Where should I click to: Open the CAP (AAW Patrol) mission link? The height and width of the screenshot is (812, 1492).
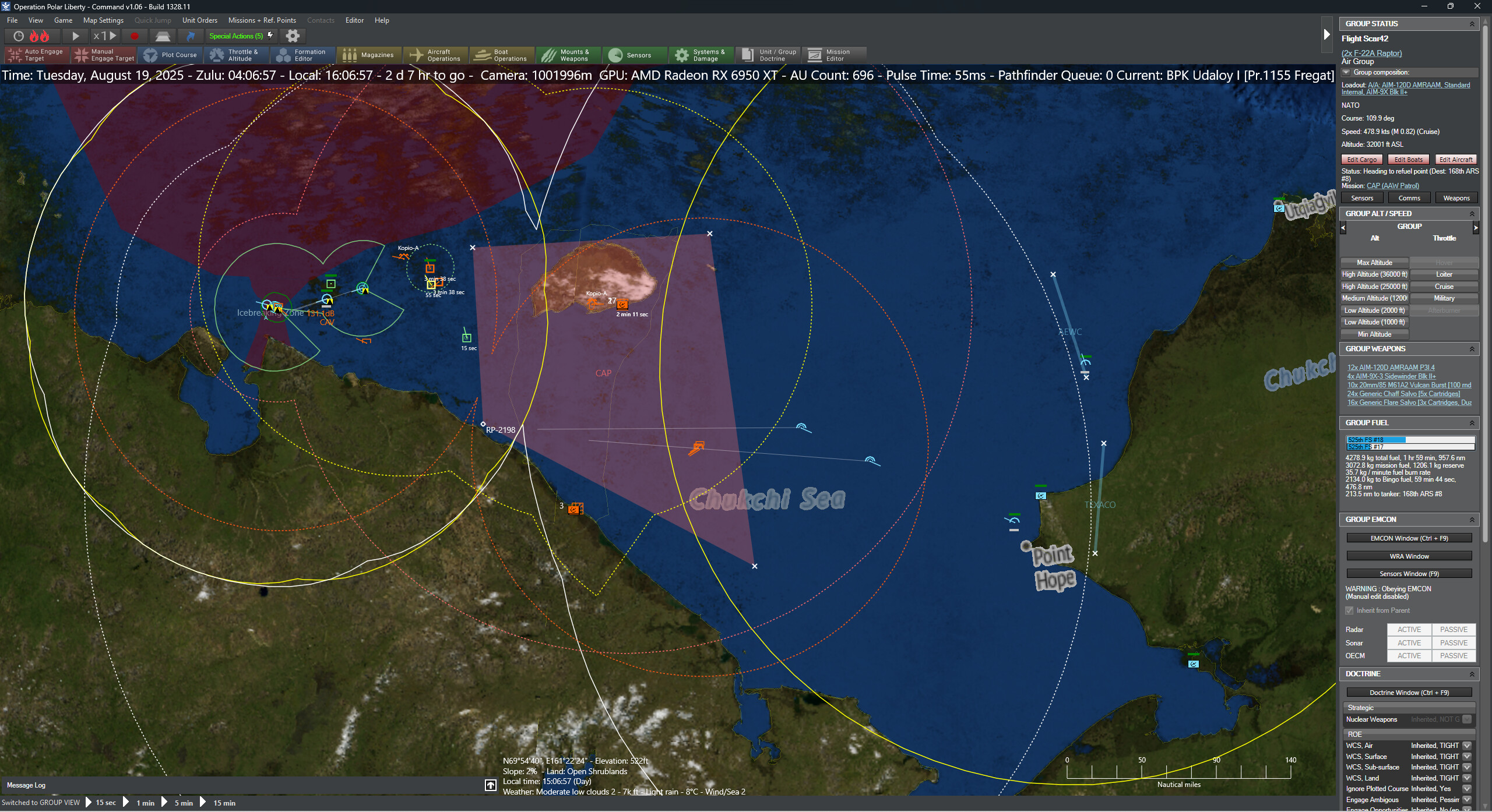(x=1393, y=185)
